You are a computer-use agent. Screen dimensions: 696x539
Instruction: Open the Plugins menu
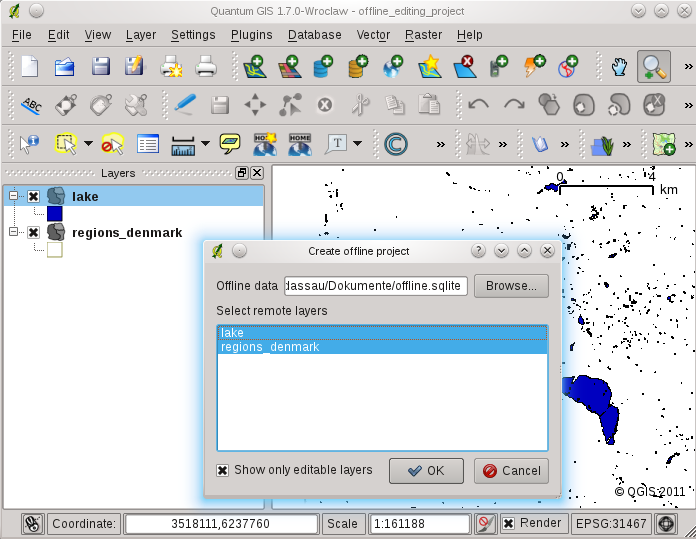click(x=251, y=35)
